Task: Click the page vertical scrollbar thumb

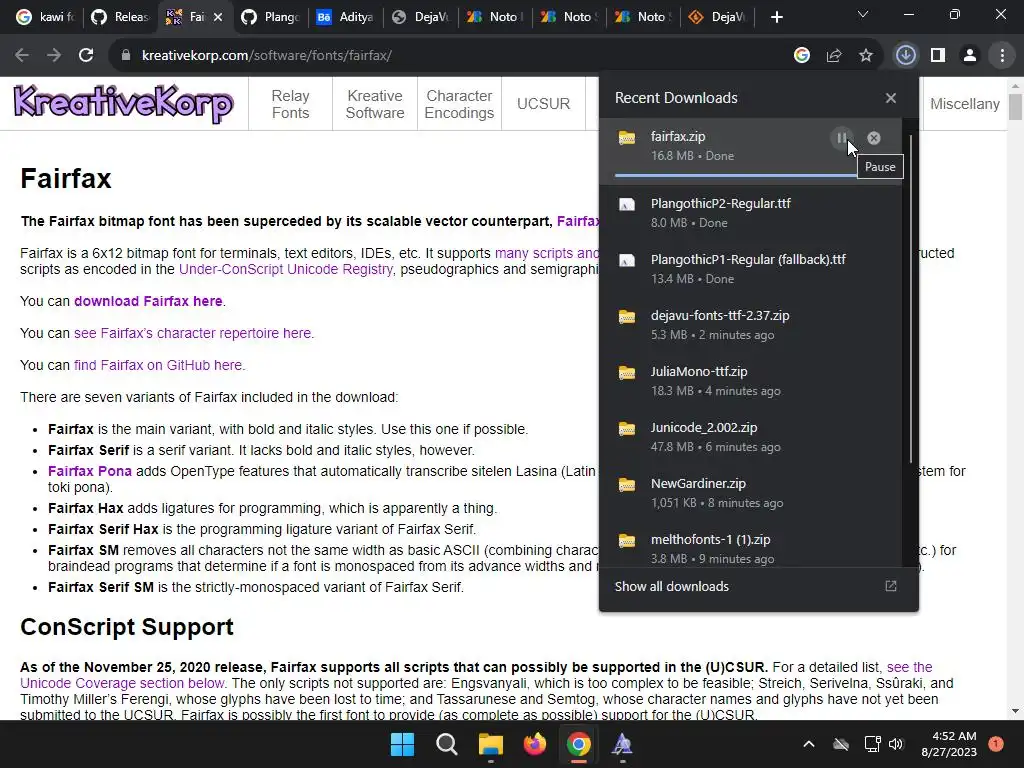Action: 1015,107
